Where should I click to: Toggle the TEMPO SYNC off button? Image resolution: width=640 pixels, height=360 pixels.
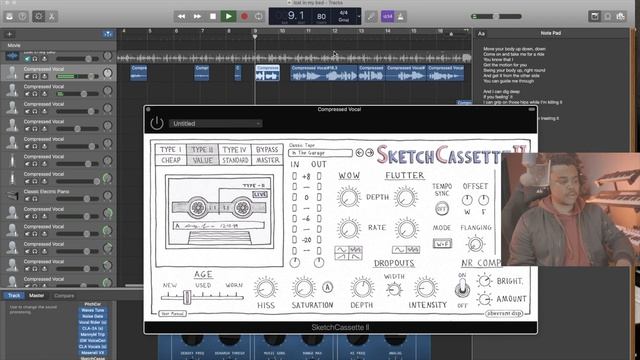[442, 209]
